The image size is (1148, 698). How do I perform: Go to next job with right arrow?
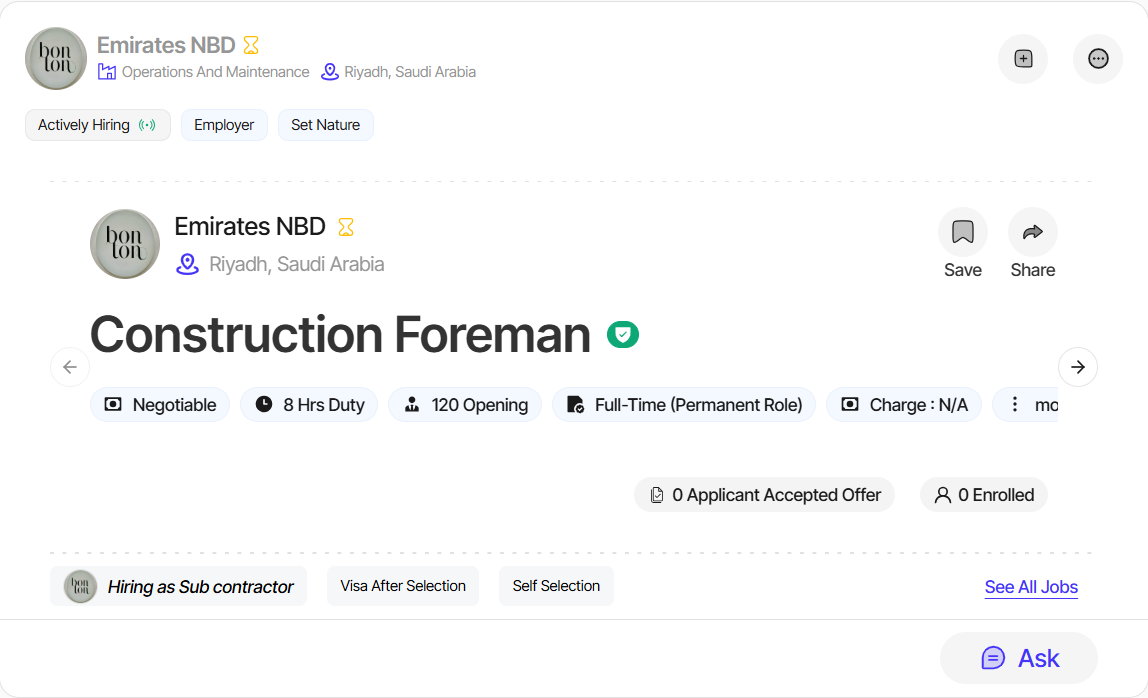click(1077, 367)
